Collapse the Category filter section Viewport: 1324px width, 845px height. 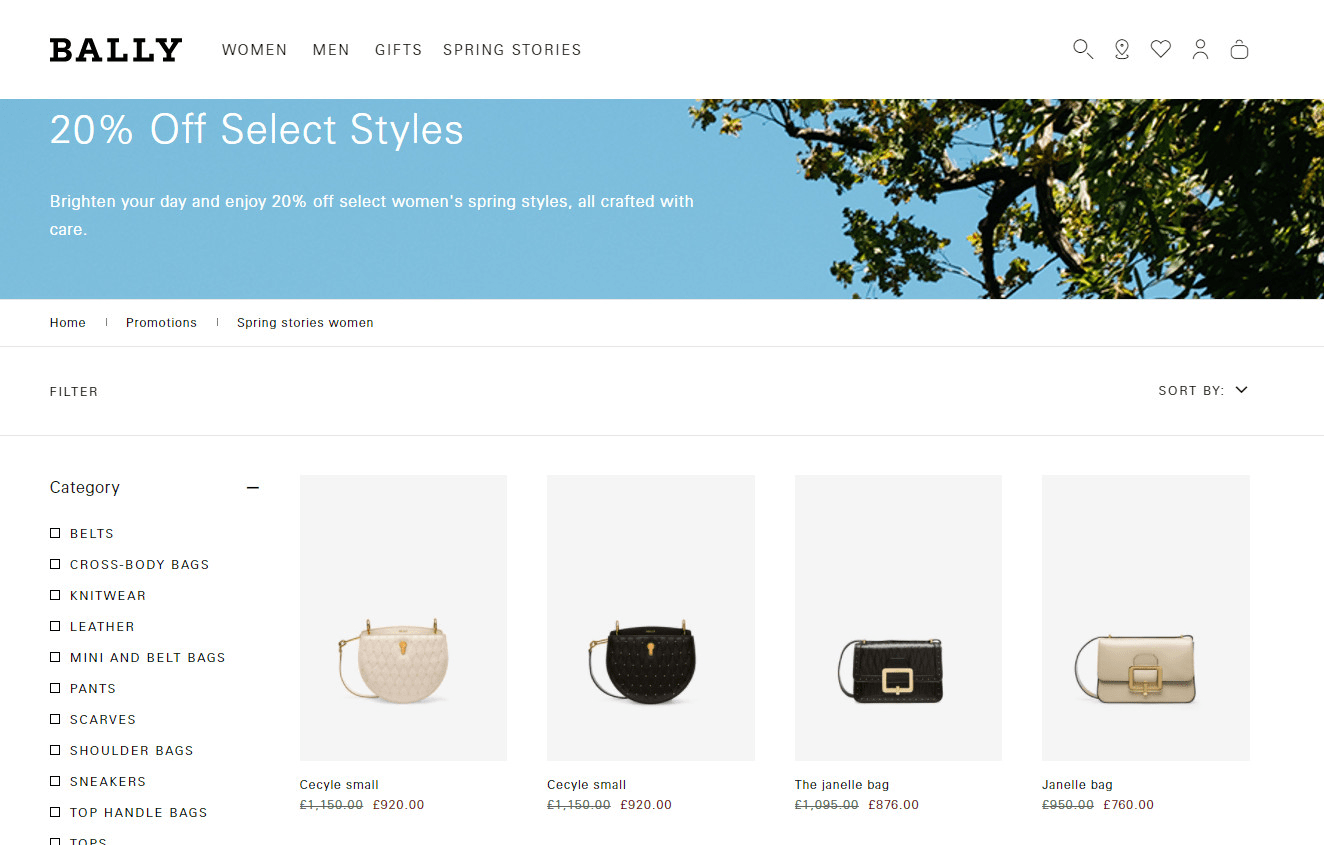(253, 488)
